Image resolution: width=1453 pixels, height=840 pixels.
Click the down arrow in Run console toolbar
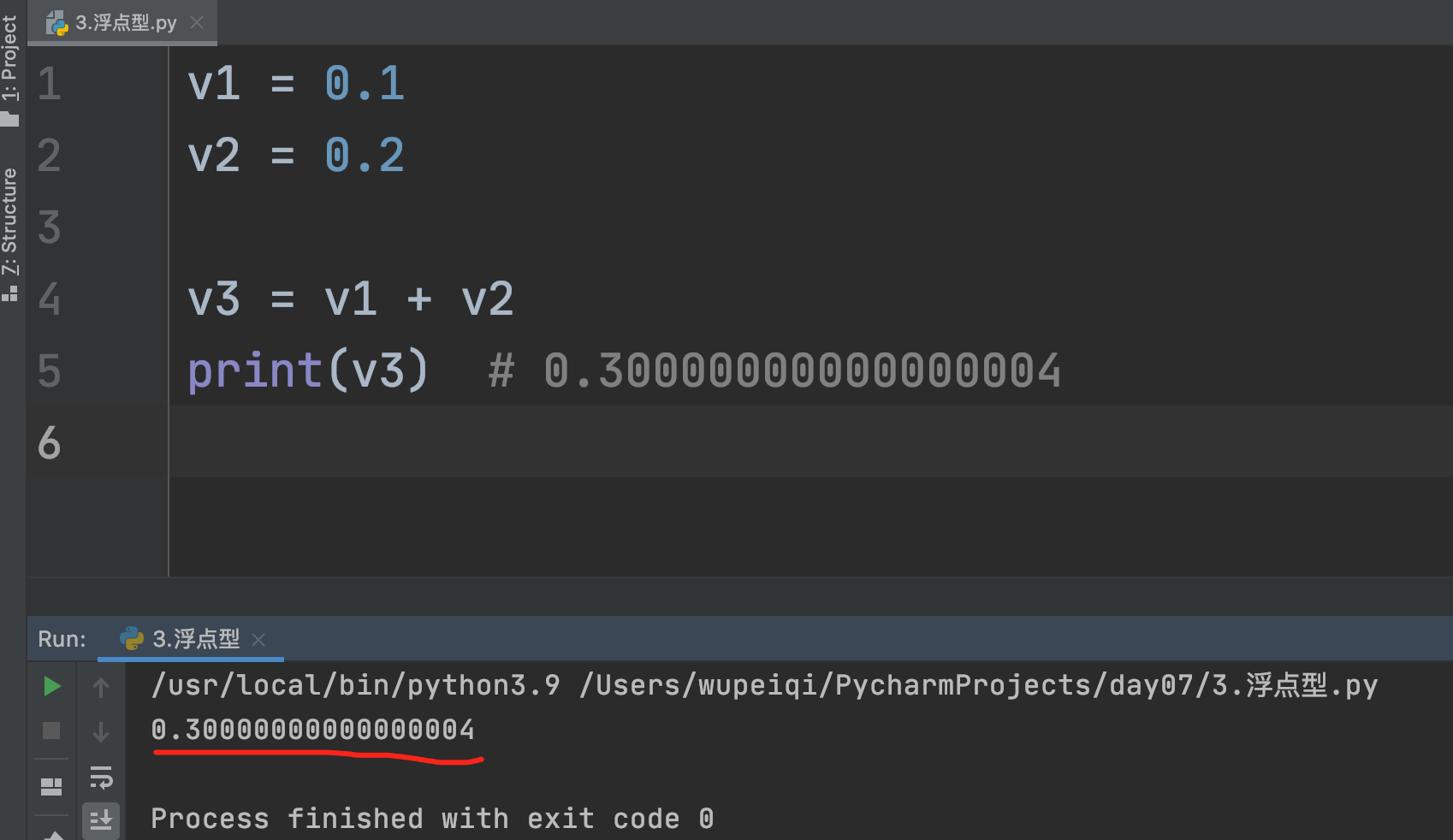(x=101, y=731)
